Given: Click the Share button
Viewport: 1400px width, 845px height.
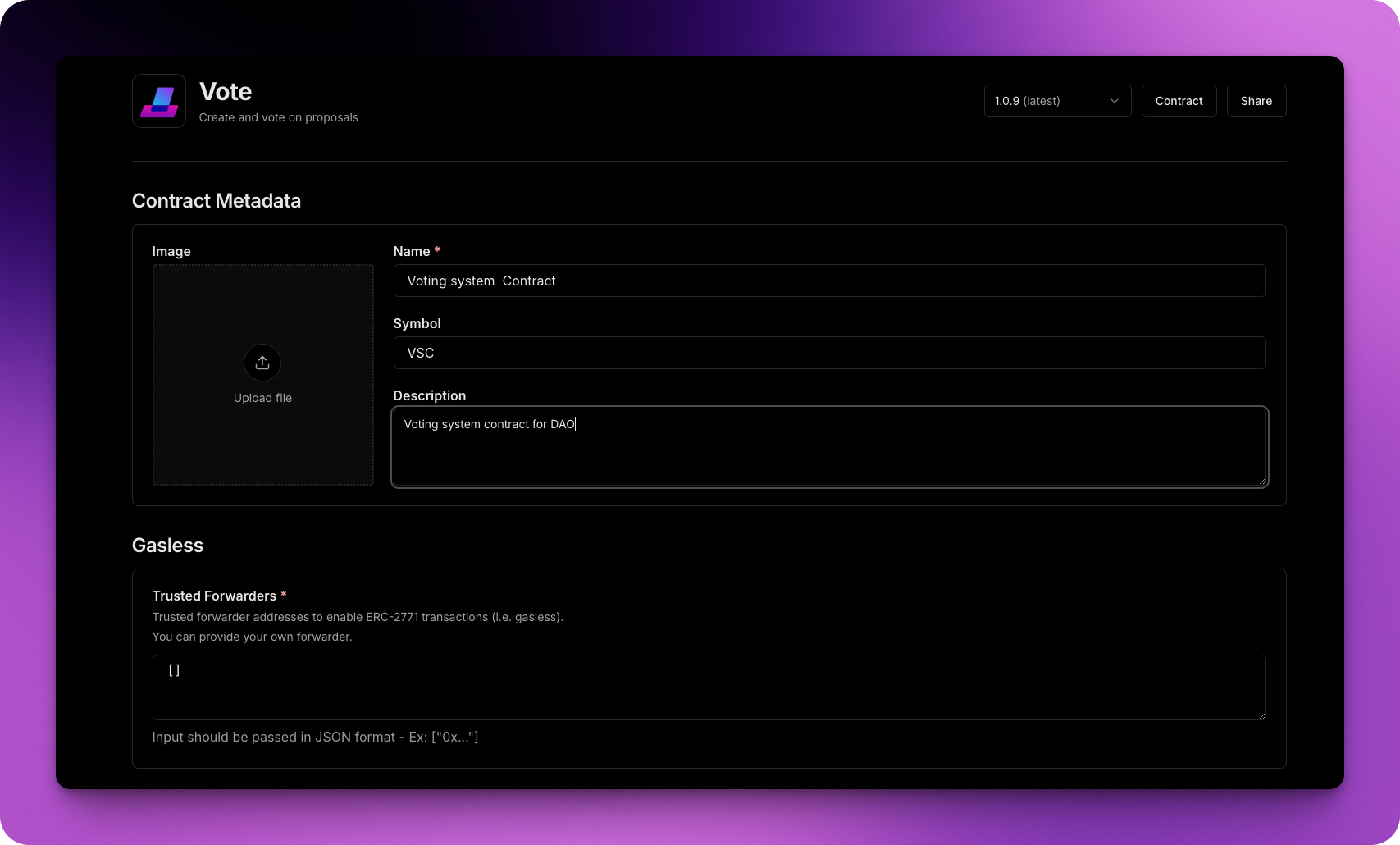Looking at the screenshot, I should (x=1256, y=101).
